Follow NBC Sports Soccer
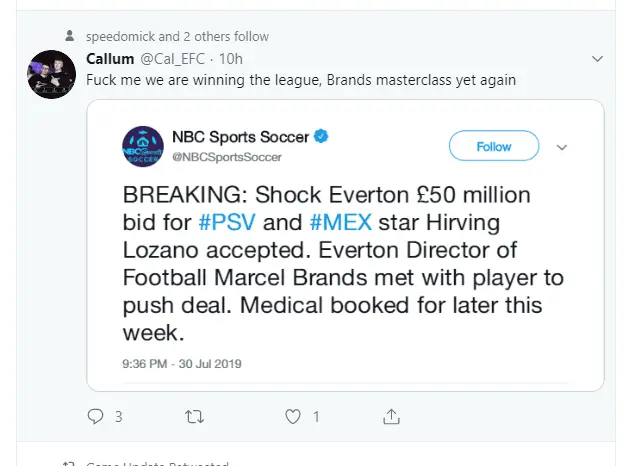Screen dimensions: 632x466 (494, 146)
